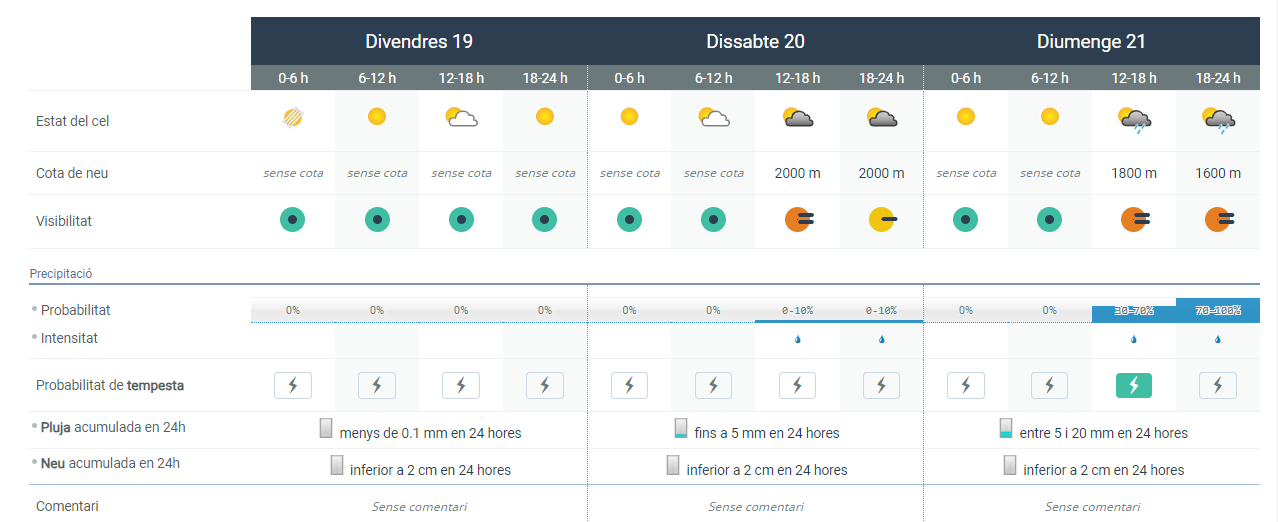Click Divendres 0-6 h hazy sky icon
This screenshot has width=1278, height=522.
[x=293, y=117]
